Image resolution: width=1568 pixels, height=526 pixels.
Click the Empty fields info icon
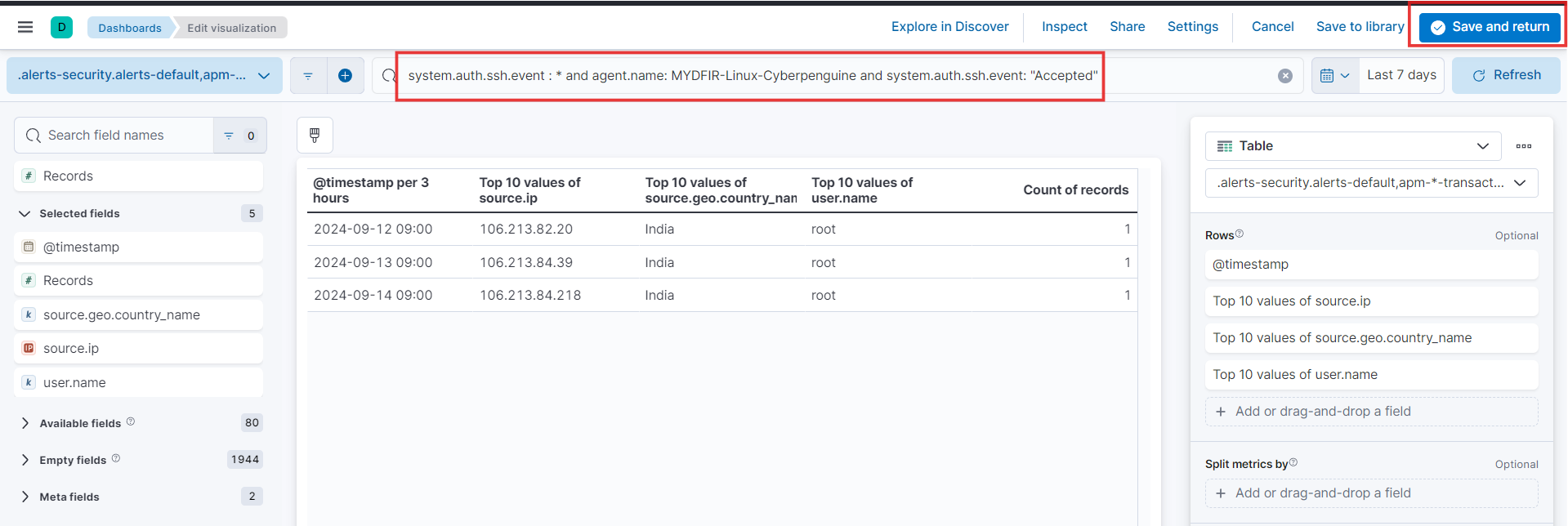pos(116,459)
